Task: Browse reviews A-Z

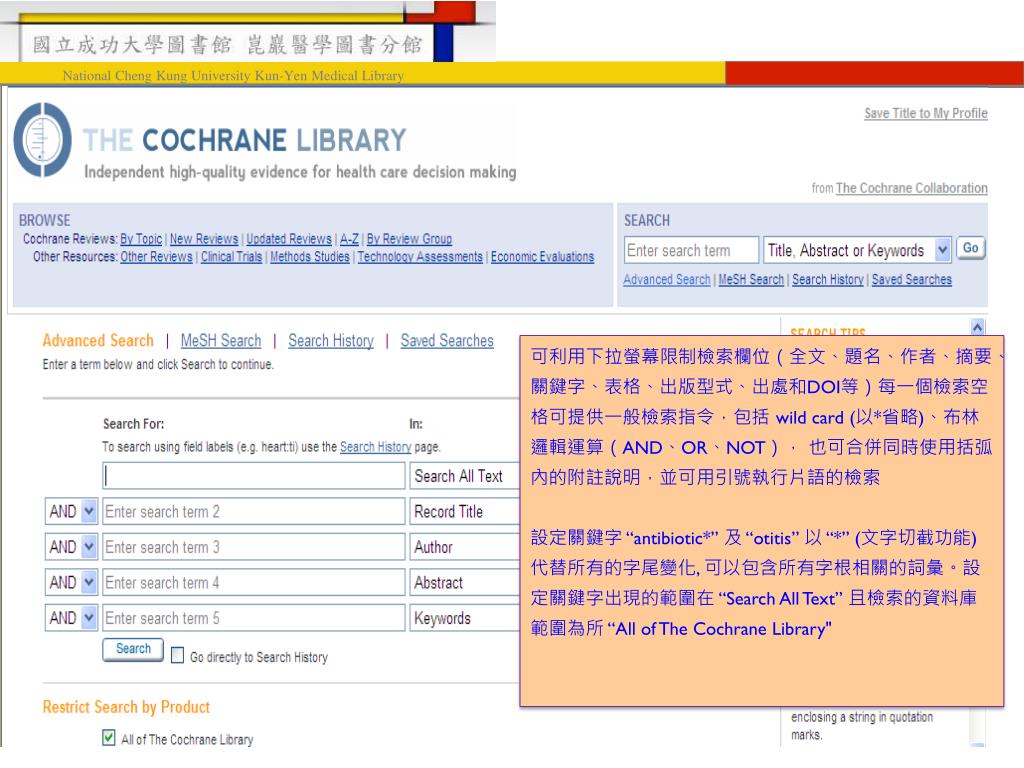Action: pyautogui.click(x=349, y=239)
